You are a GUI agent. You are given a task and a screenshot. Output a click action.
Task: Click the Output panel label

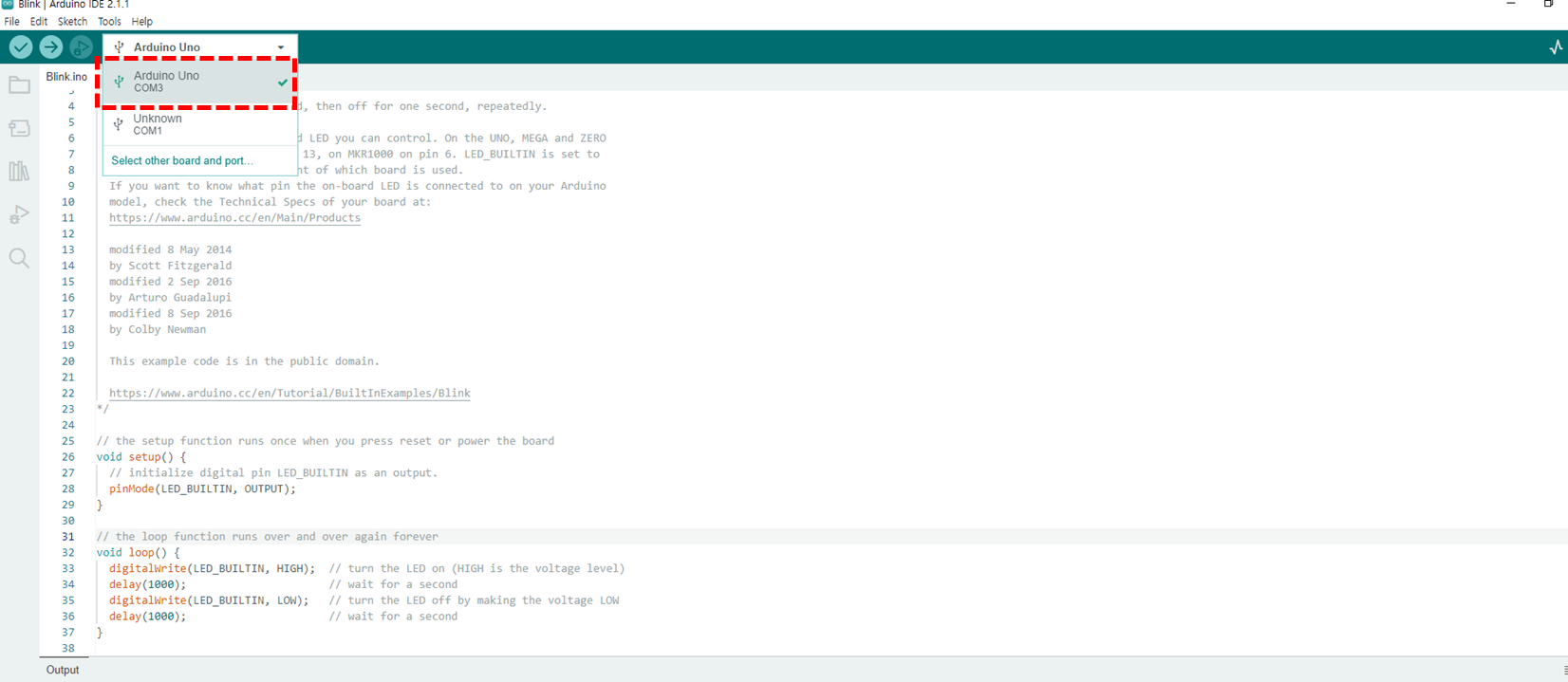click(x=63, y=670)
